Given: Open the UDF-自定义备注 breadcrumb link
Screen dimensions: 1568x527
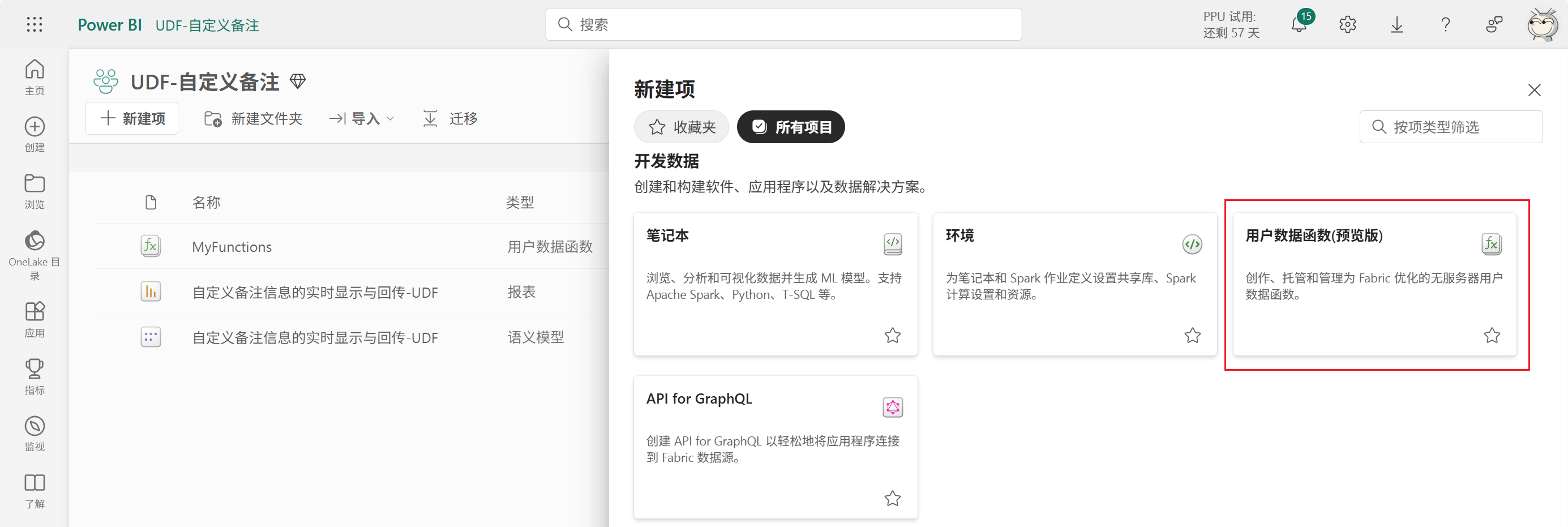Looking at the screenshot, I should coord(207,25).
